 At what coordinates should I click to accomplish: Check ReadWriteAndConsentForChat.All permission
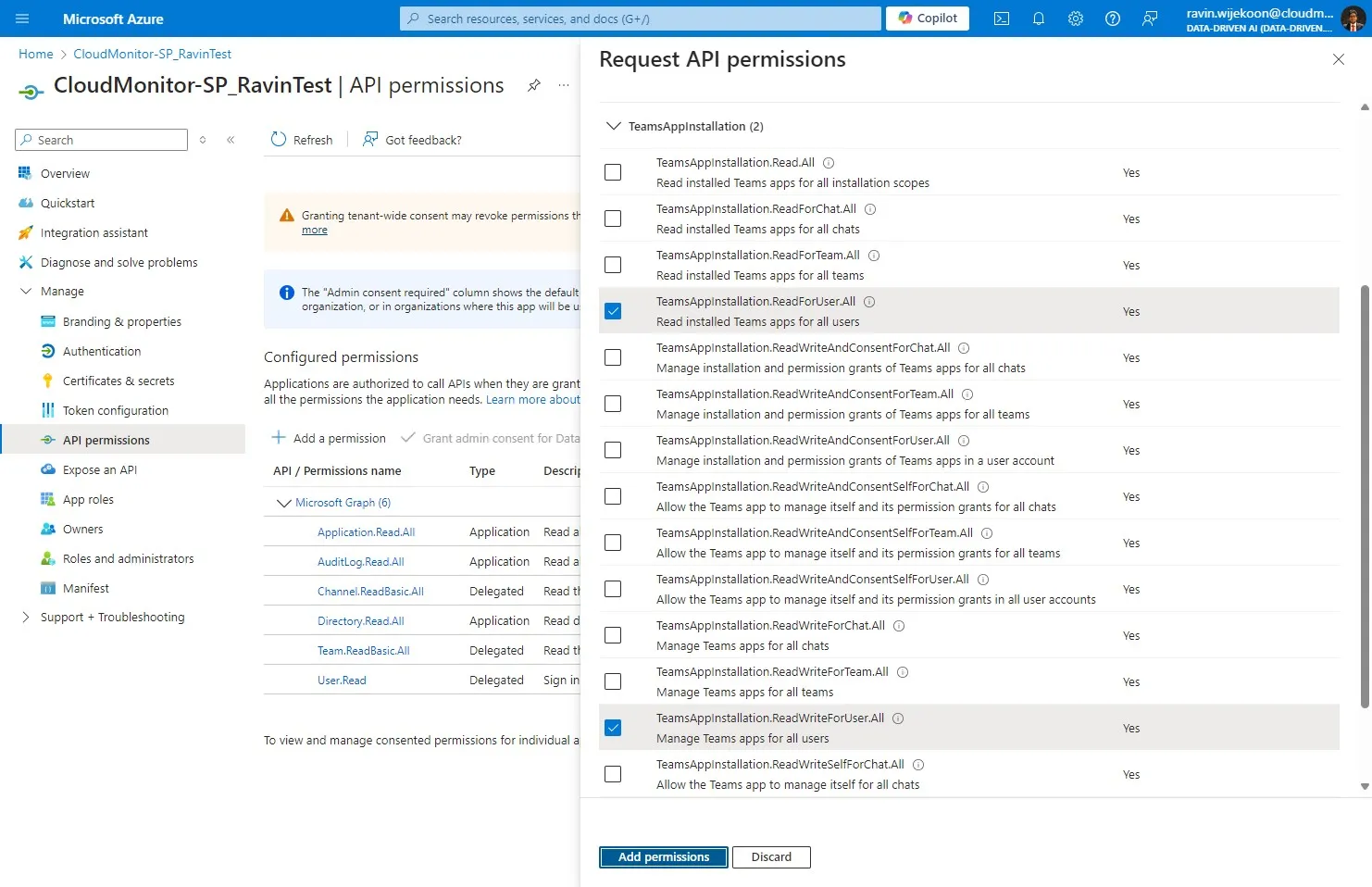(x=613, y=357)
